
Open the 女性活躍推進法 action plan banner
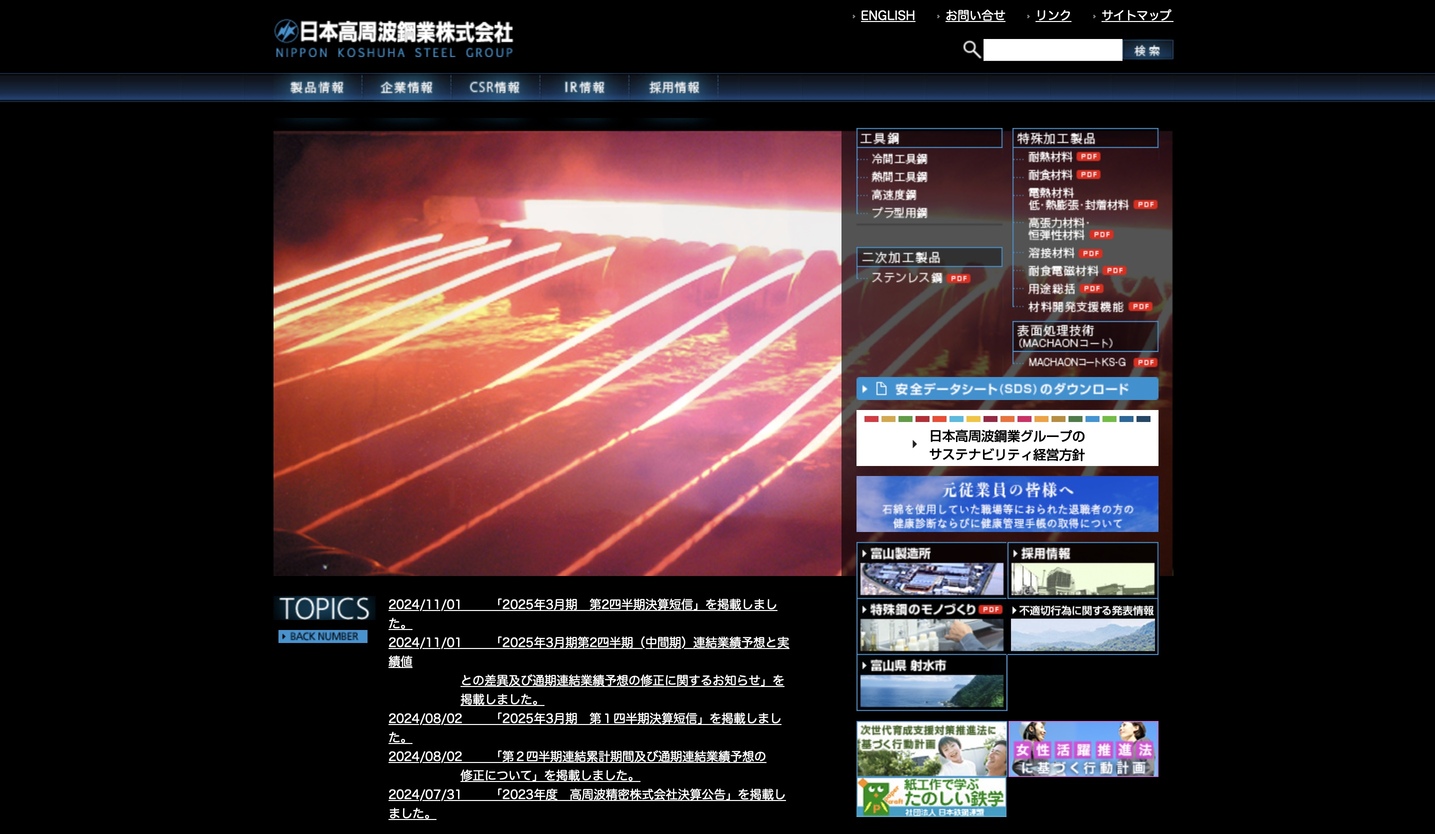pyautogui.click(x=1083, y=749)
